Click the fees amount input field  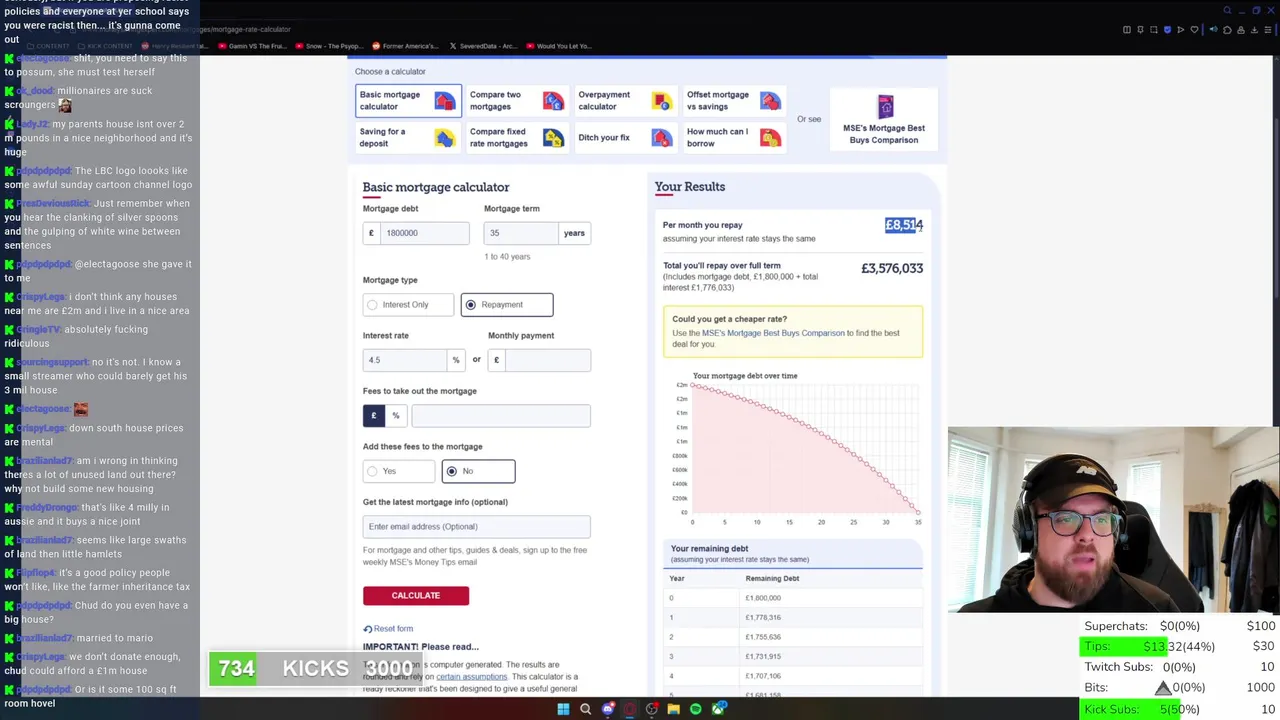pos(501,416)
